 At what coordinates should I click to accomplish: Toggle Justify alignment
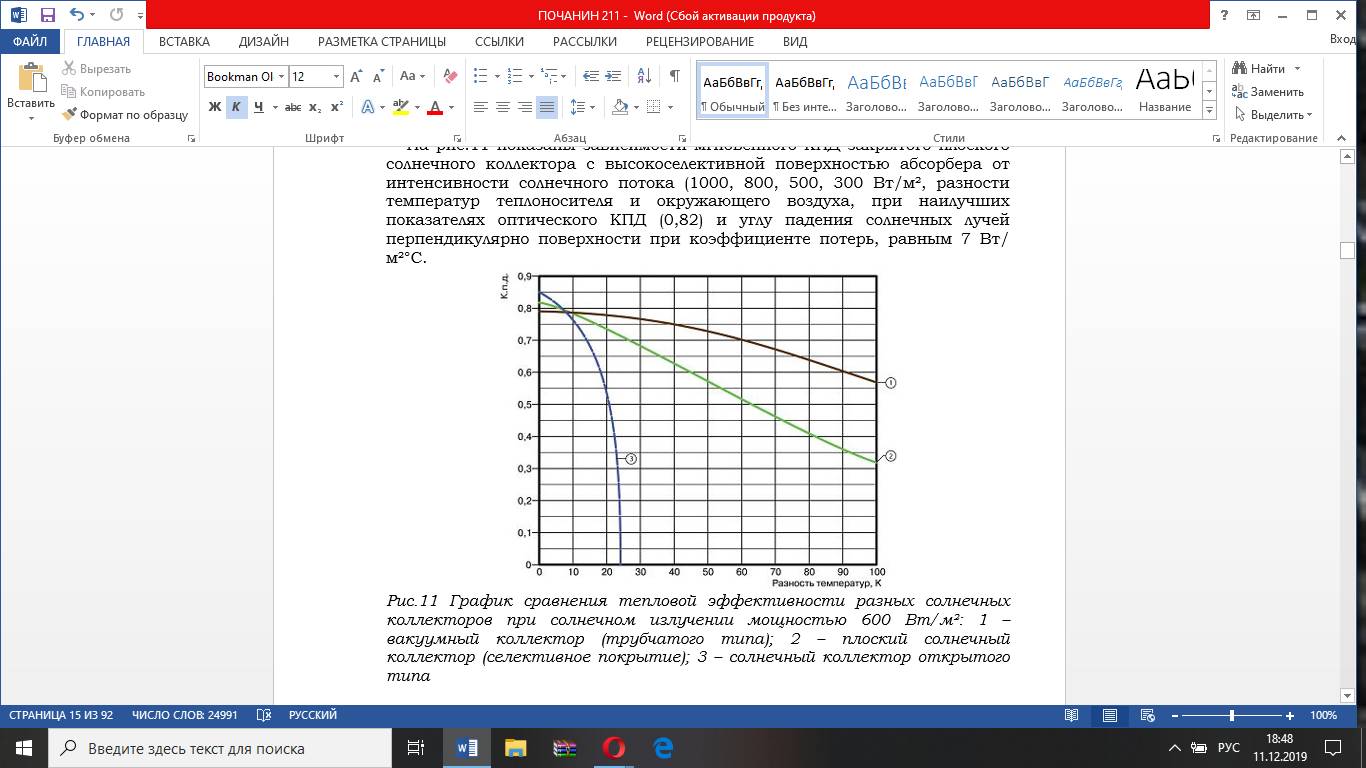coord(547,107)
